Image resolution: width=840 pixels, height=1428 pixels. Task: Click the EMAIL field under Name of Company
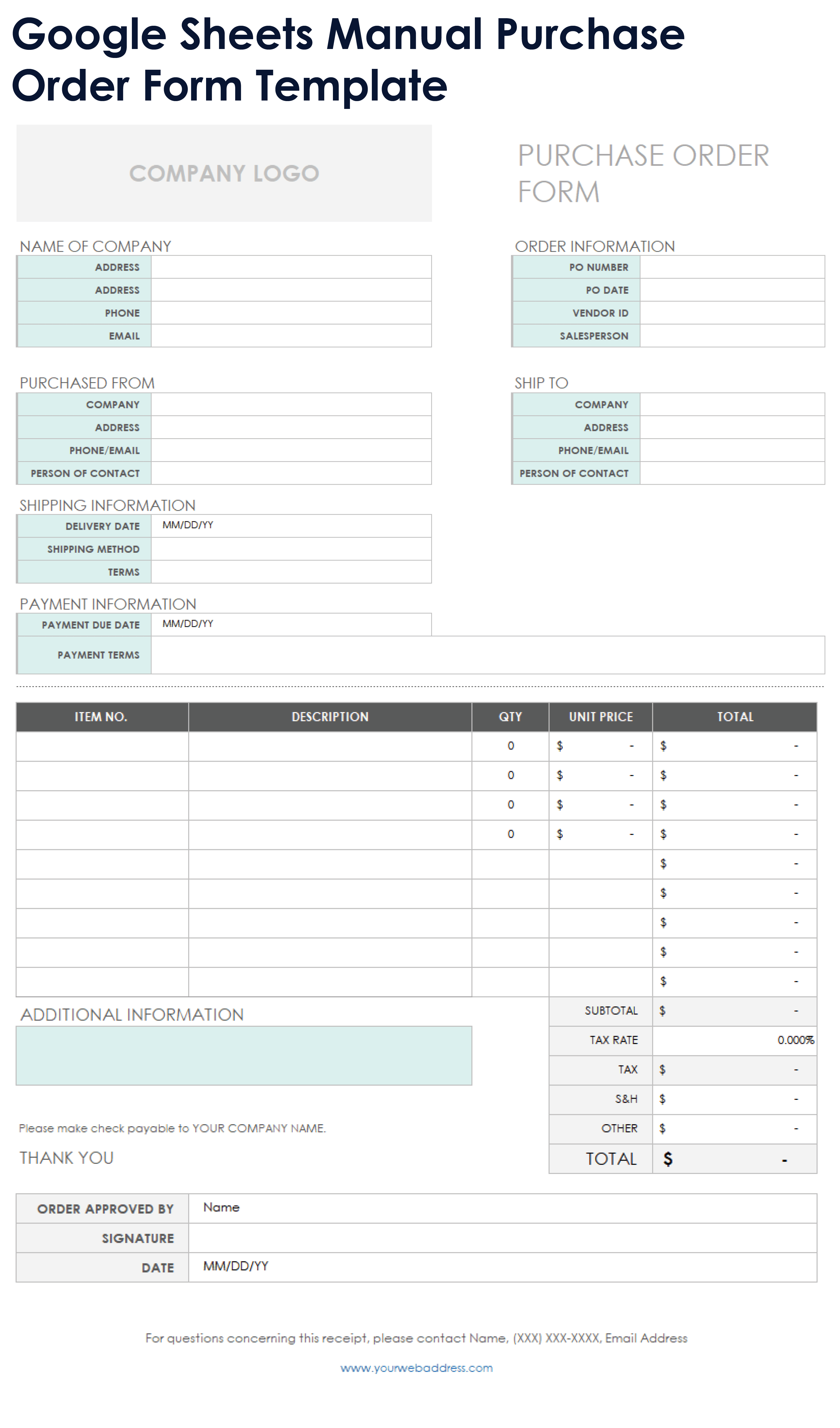pos(291,335)
